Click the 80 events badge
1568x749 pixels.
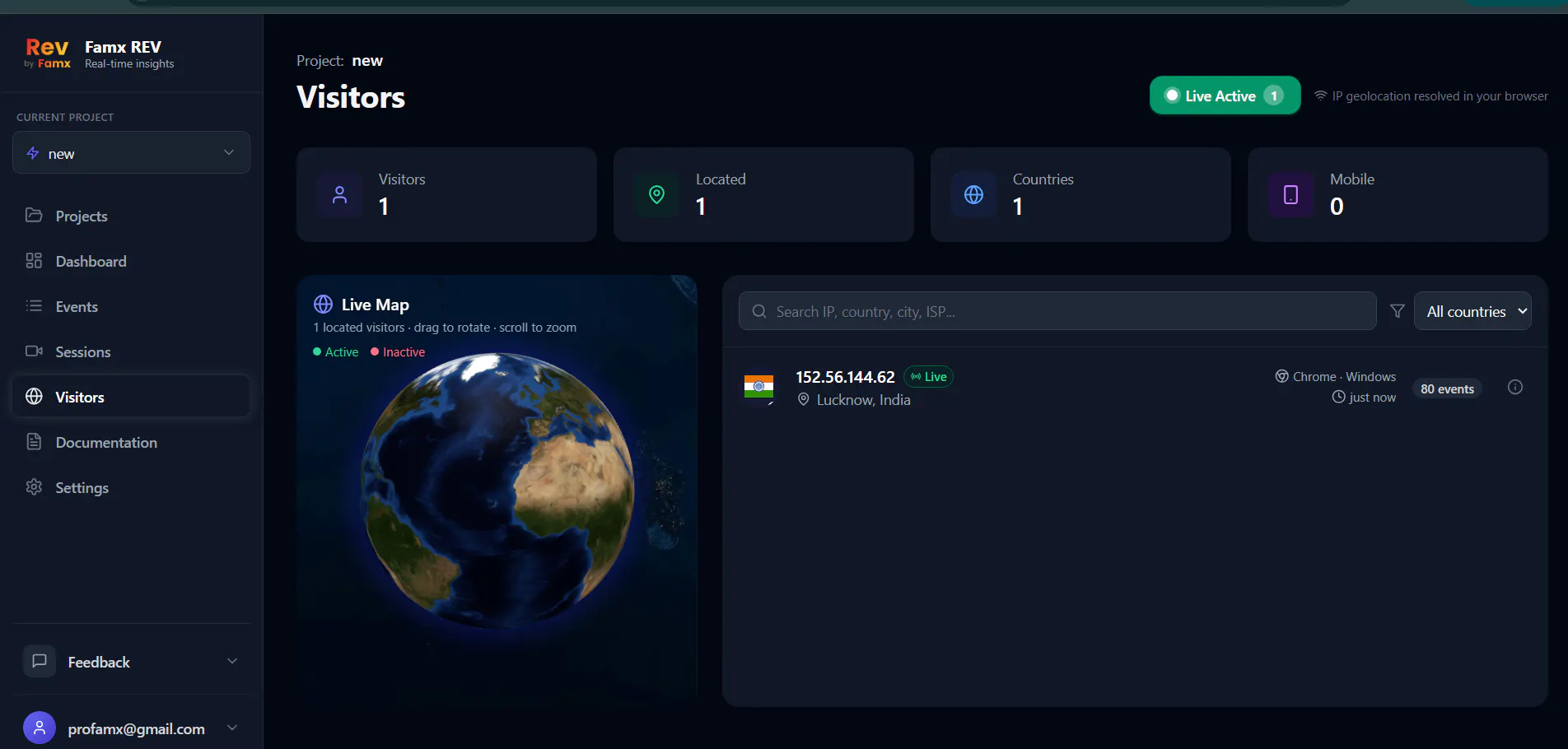1447,388
